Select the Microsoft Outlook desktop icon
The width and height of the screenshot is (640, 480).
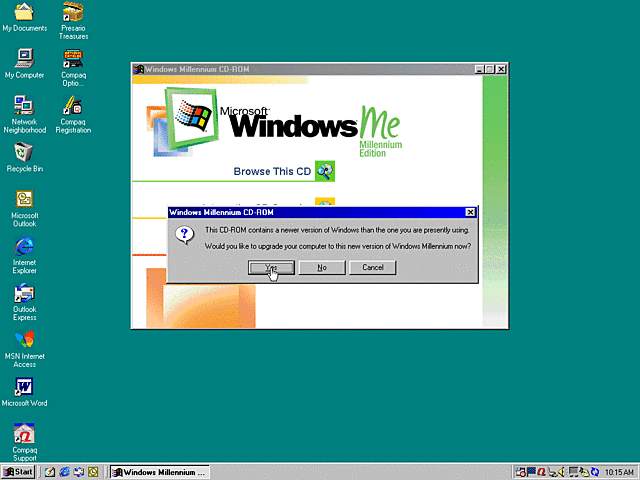(24, 209)
